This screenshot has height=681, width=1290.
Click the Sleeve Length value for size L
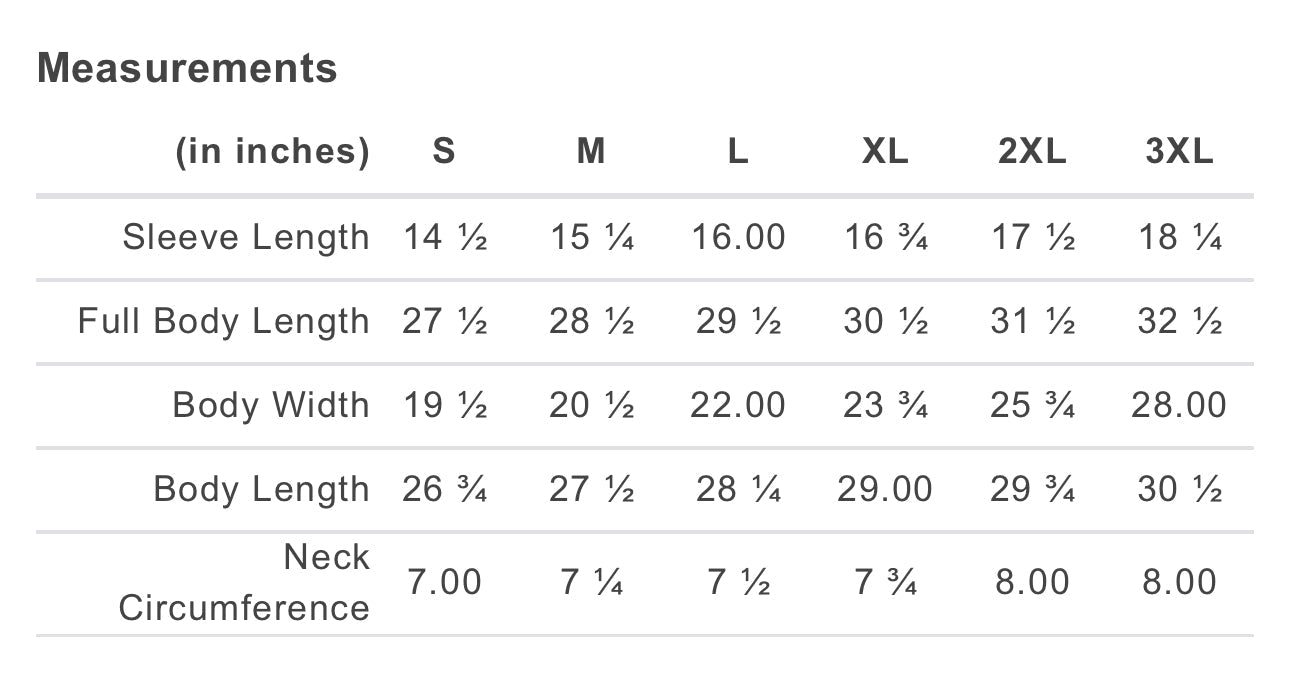point(738,237)
